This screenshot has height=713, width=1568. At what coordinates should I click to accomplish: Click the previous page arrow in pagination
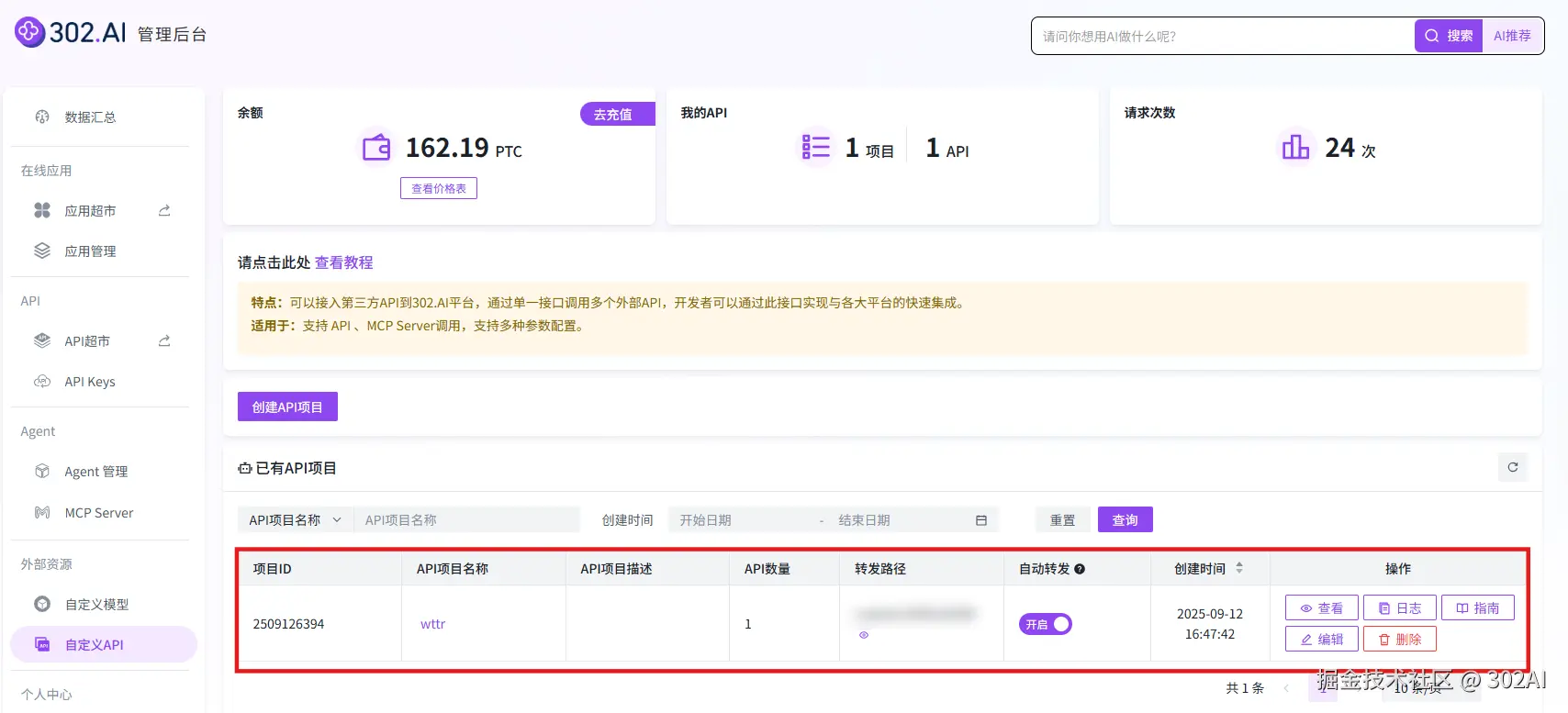click(x=1287, y=688)
